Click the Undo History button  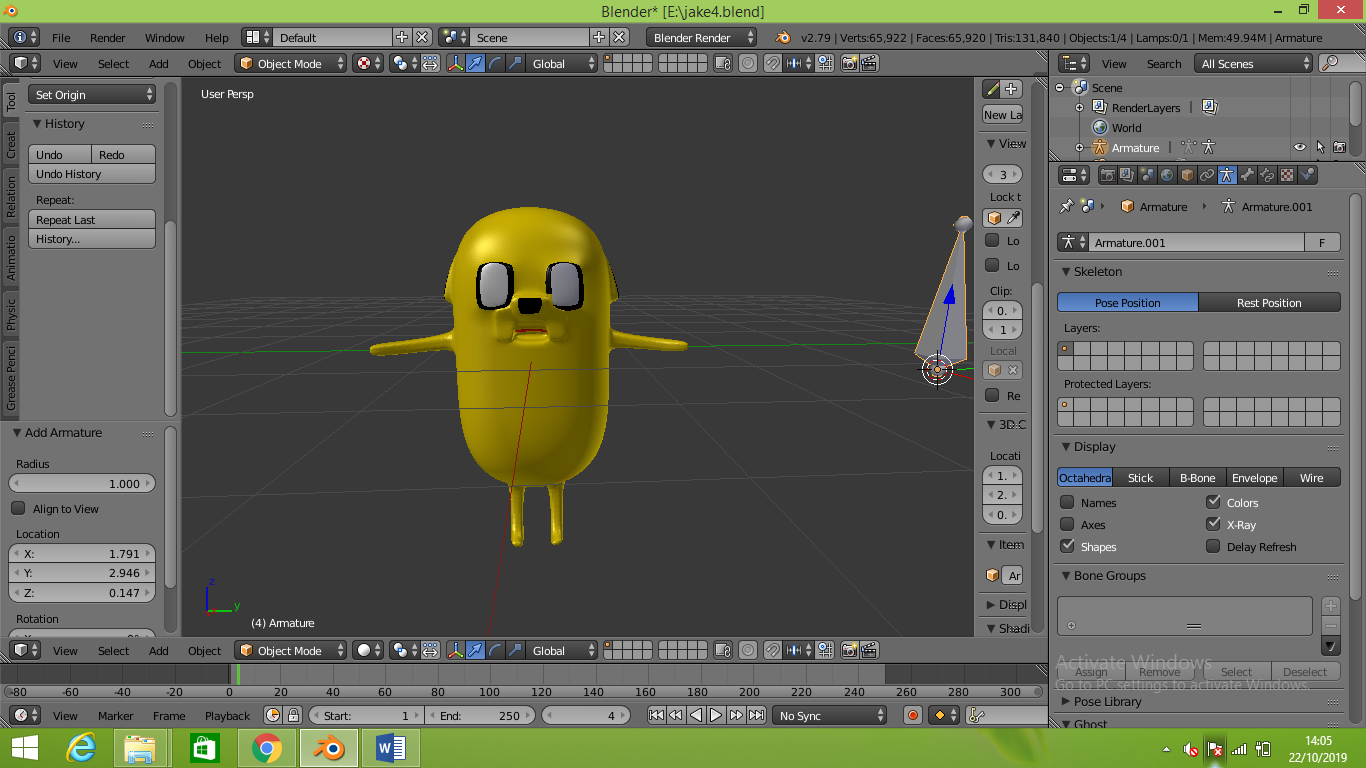click(92, 173)
